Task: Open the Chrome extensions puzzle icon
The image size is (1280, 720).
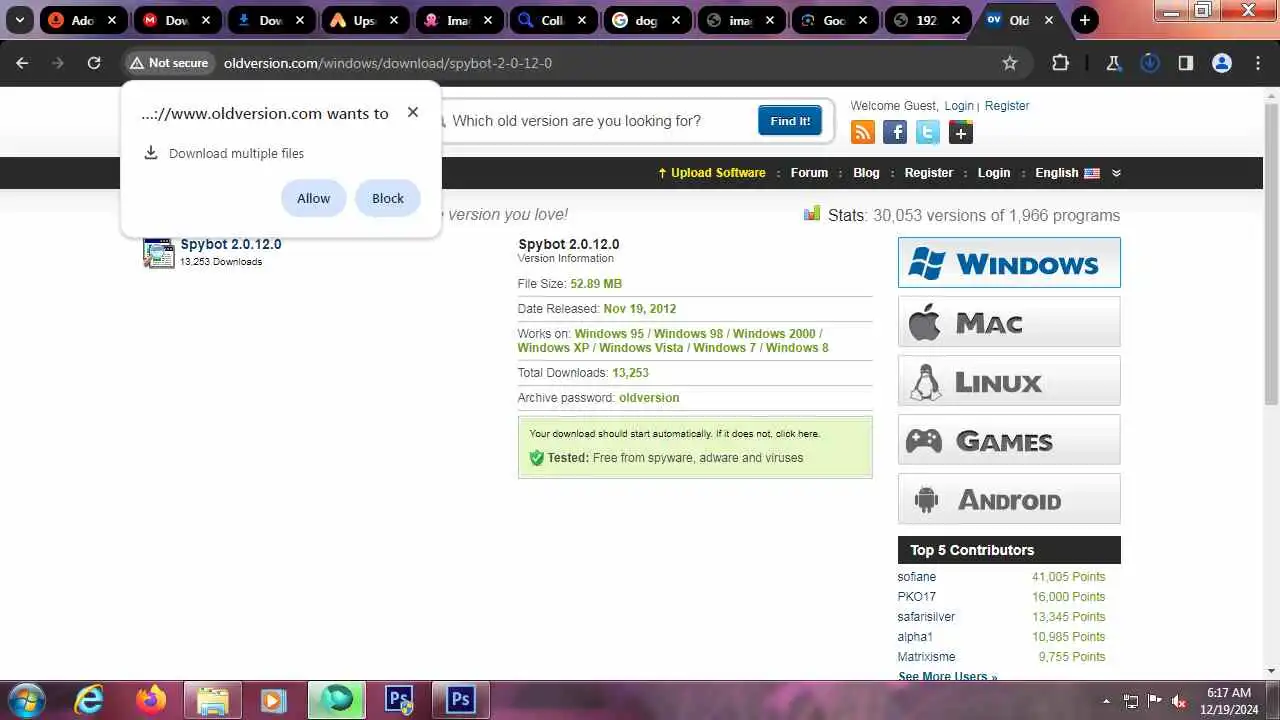Action: tap(1060, 63)
